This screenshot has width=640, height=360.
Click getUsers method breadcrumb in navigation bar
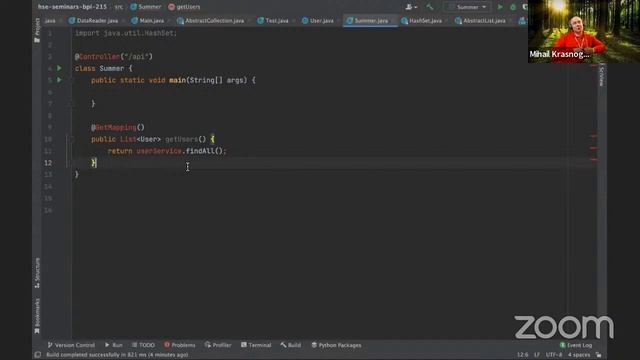(x=184, y=7)
